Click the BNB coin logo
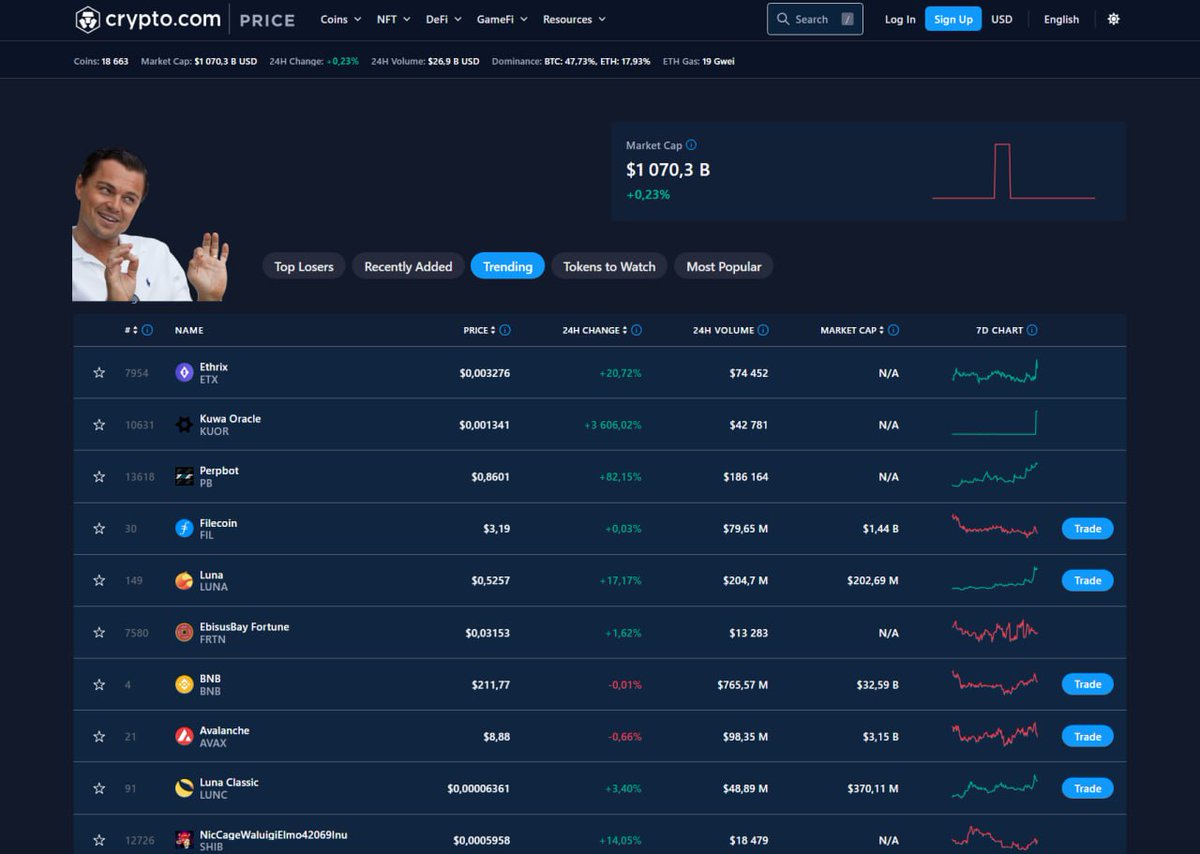The width and height of the screenshot is (1200, 854). [184, 685]
